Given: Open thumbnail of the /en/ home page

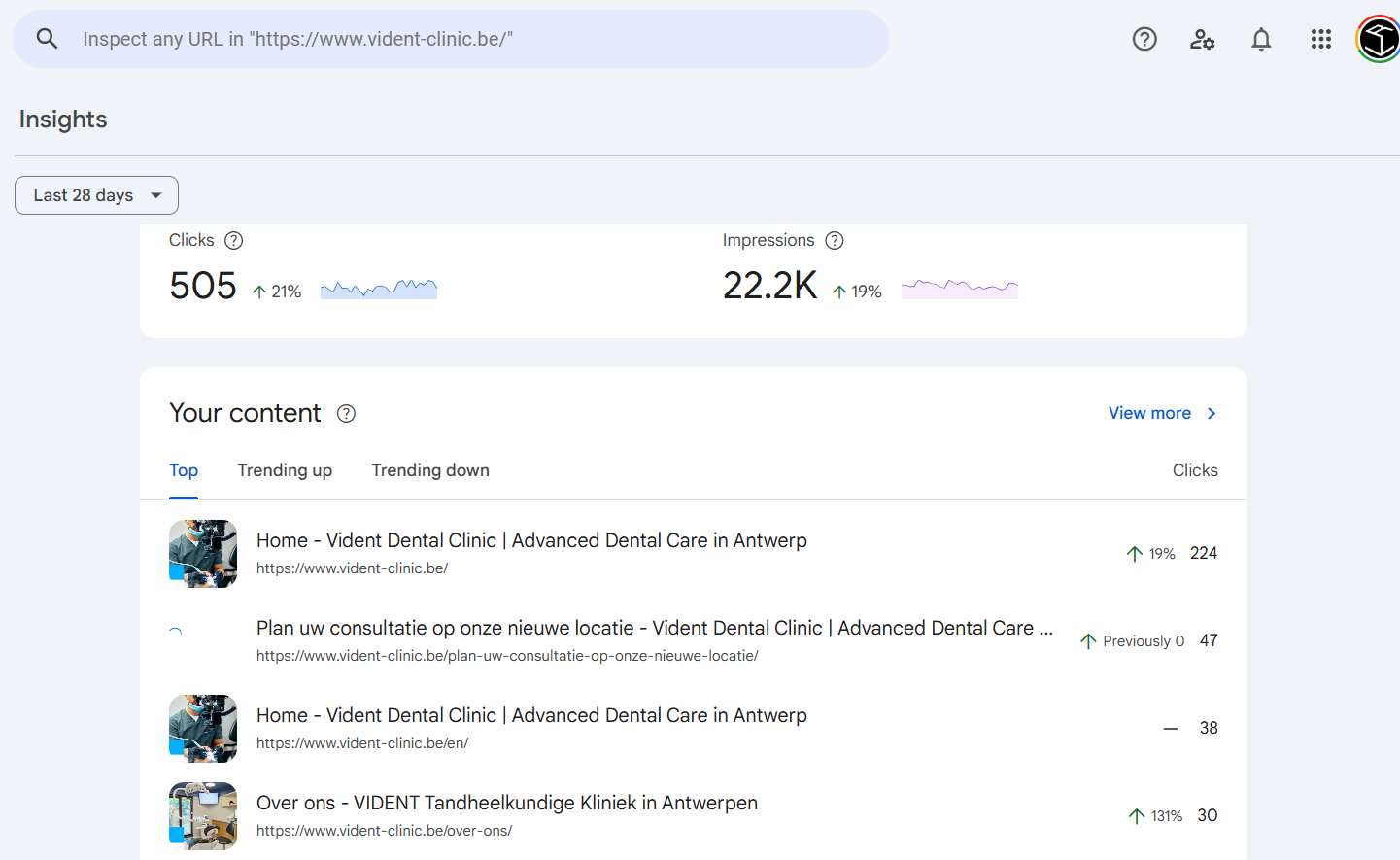Looking at the screenshot, I should point(203,729).
